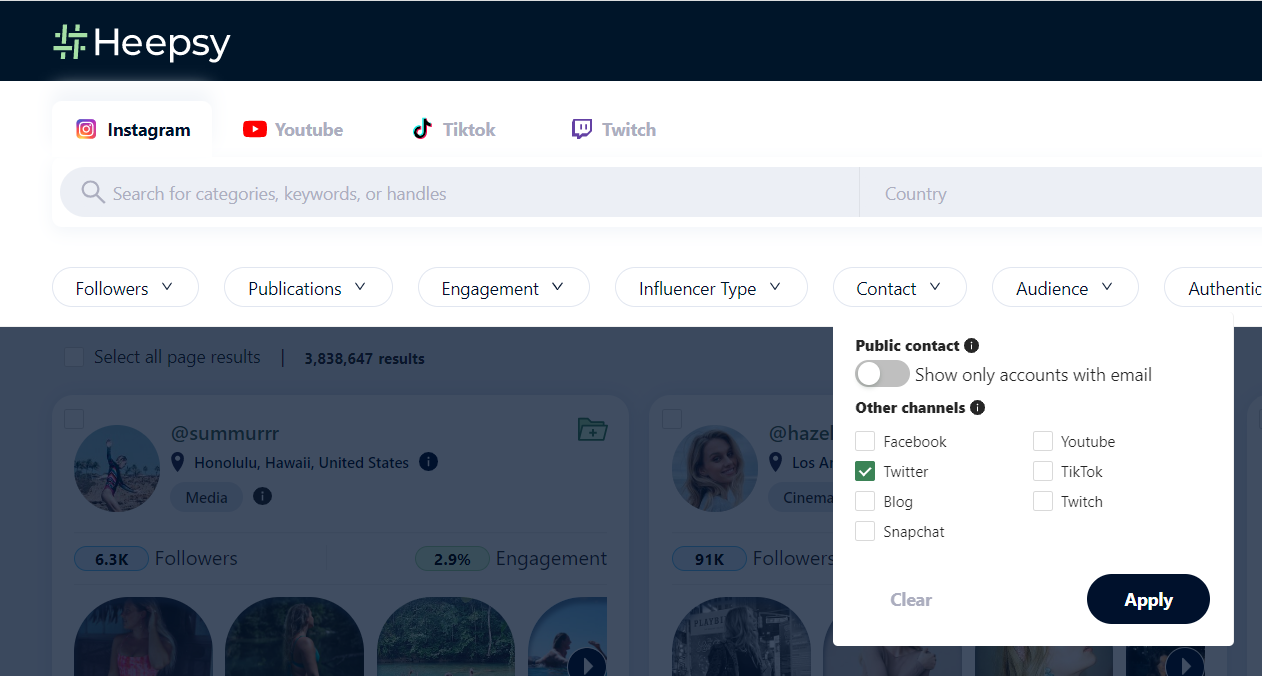The width and height of the screenshot is (1262, 676).
Task: Tick Select all page results
Action: [74, 357]
